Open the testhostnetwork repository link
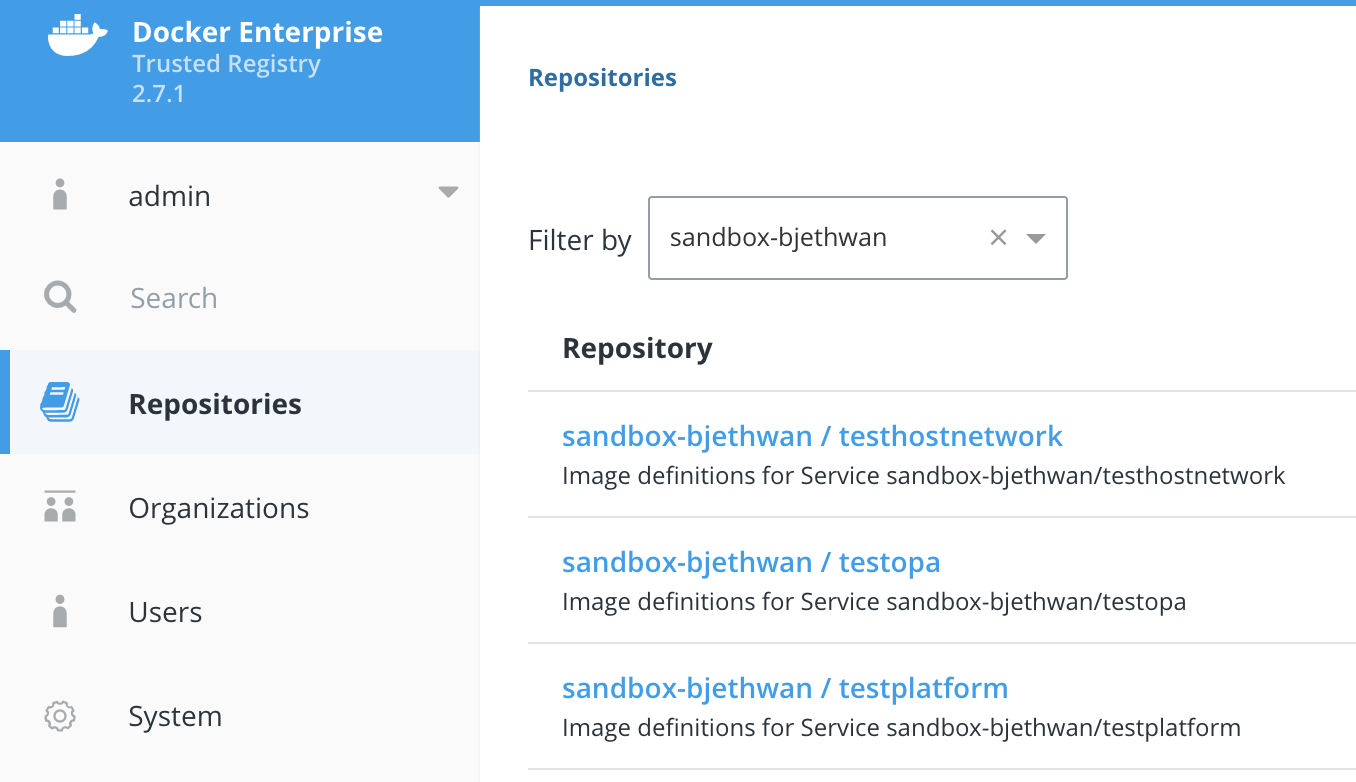This screenshot has width=1356, height=782. pyautogui.click(x=812, y=436)
